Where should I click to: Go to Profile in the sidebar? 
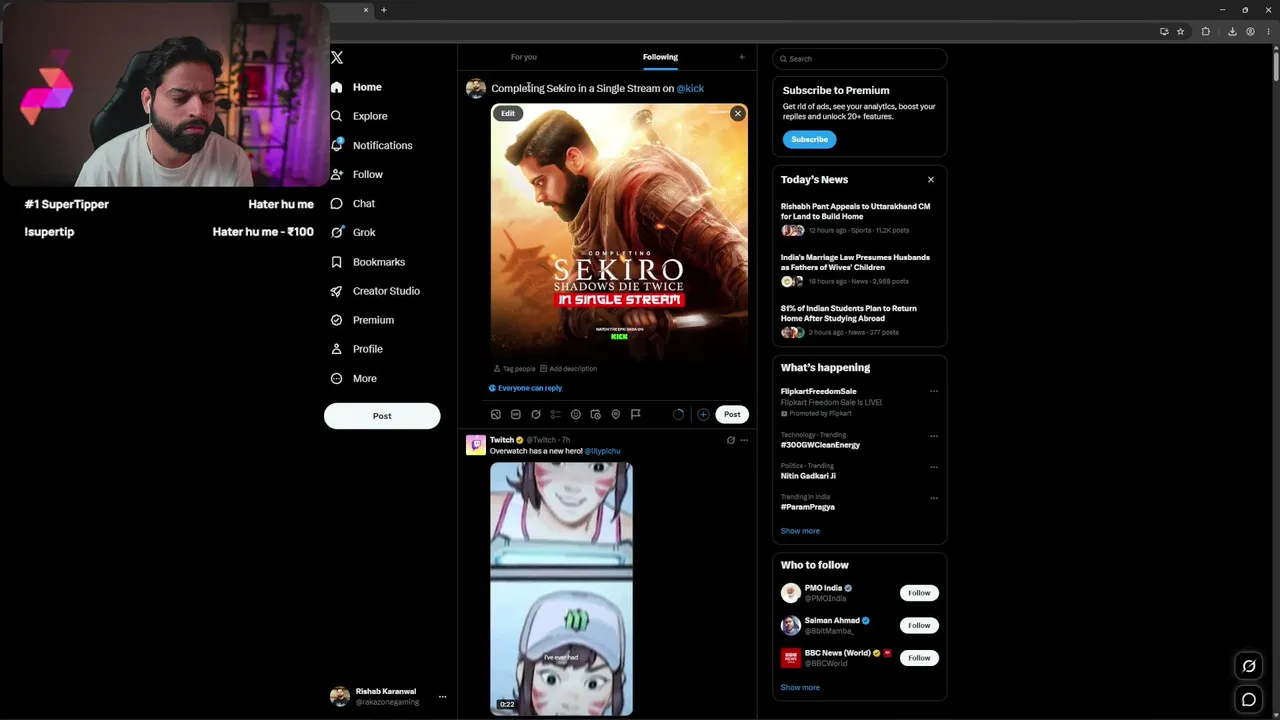point(357,349)
